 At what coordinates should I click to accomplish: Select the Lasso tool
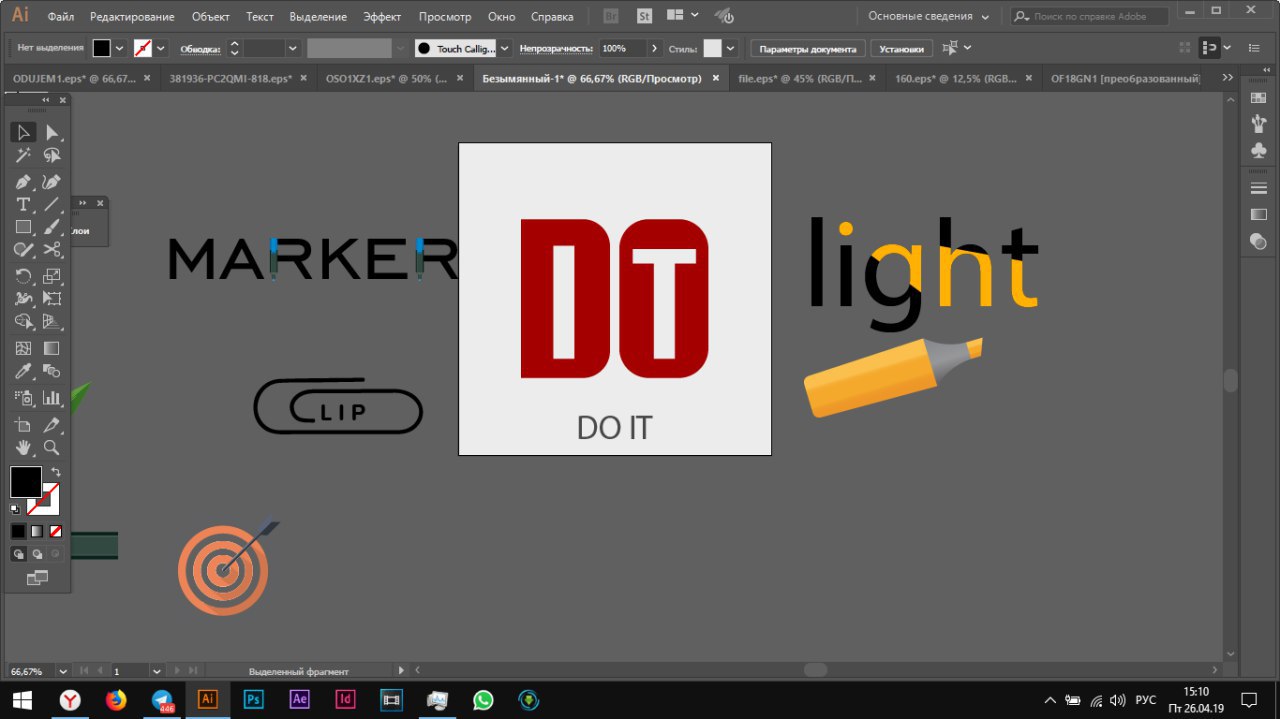(x=52, y=156)
